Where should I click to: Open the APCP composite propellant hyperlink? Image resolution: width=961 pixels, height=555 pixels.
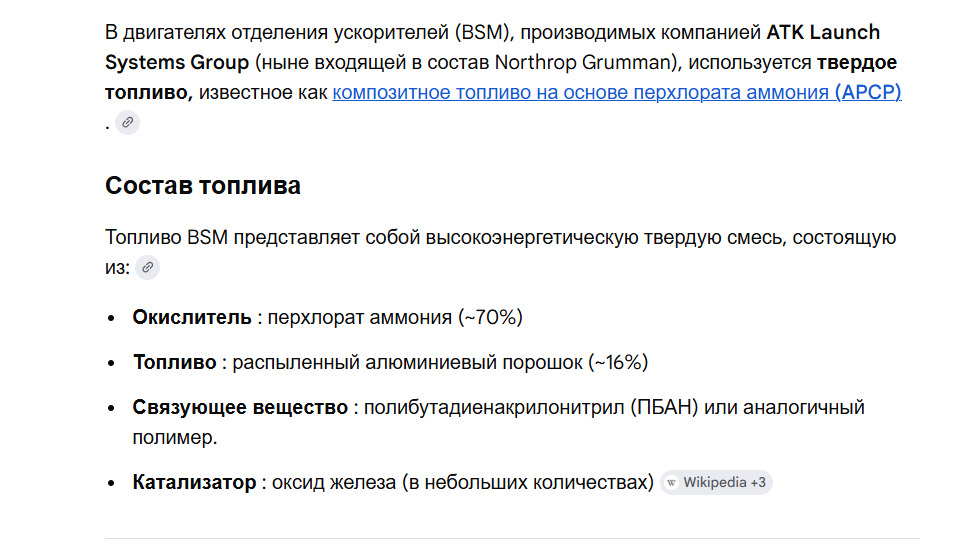click(616, 93)
